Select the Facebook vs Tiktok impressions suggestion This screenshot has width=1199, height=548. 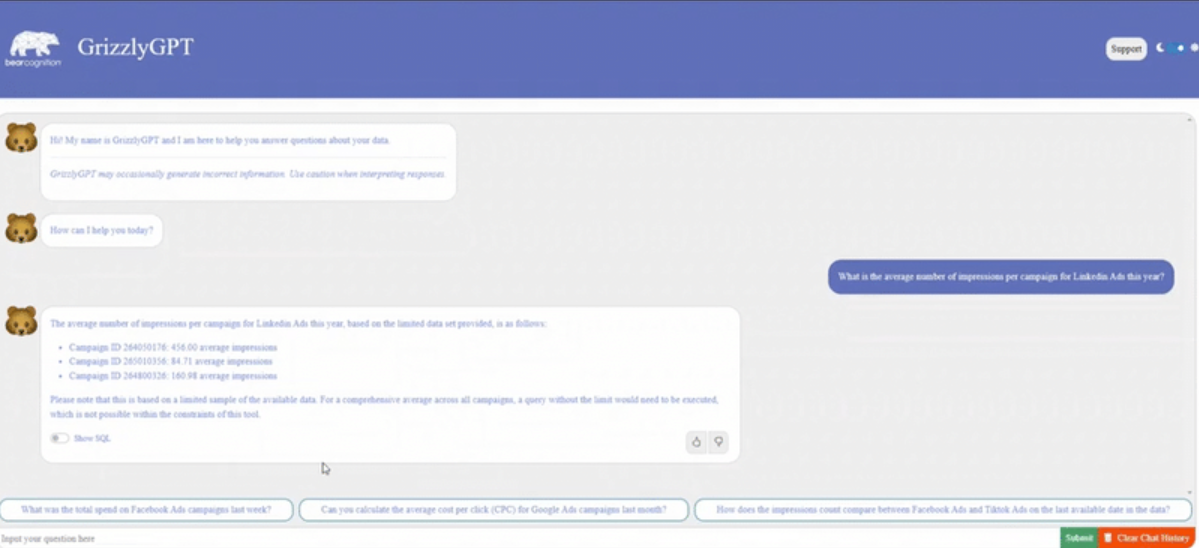pyautogui.click(x=943, y=510)
